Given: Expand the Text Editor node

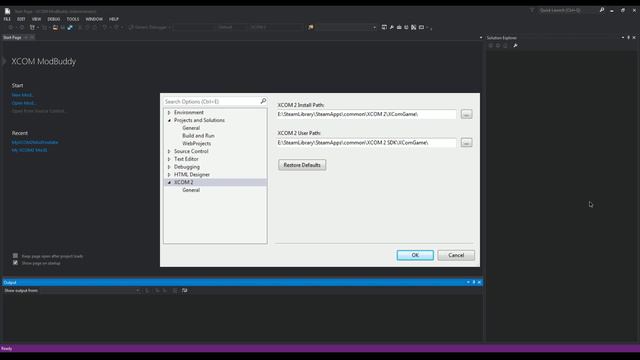Looking at the screenshot, I should (x=169, y=159).
